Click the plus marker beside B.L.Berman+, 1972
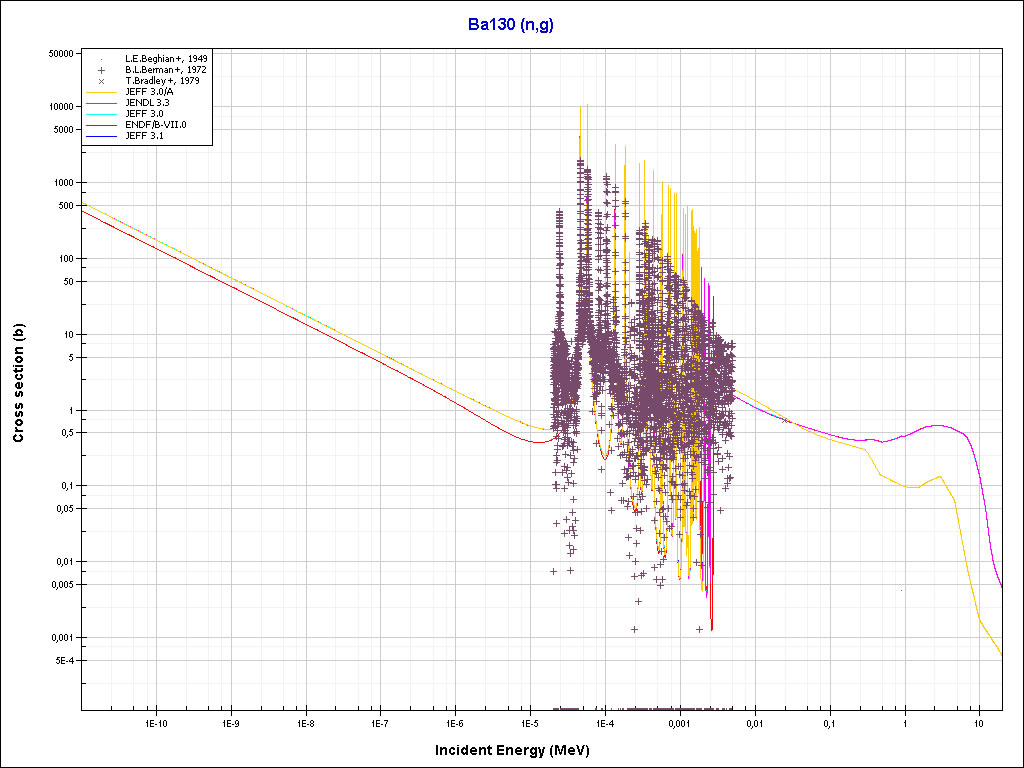This screenshot has height=768, width=1024. [102, 70]
